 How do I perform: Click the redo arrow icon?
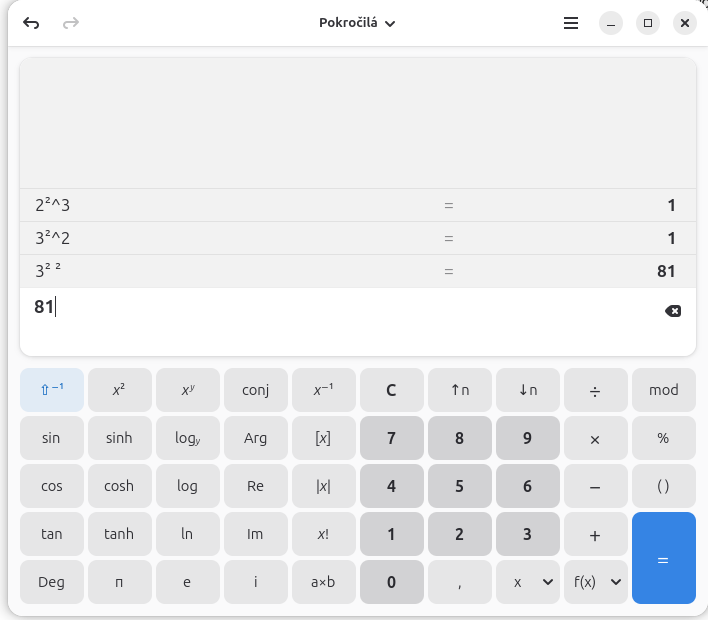click(70, 23)
